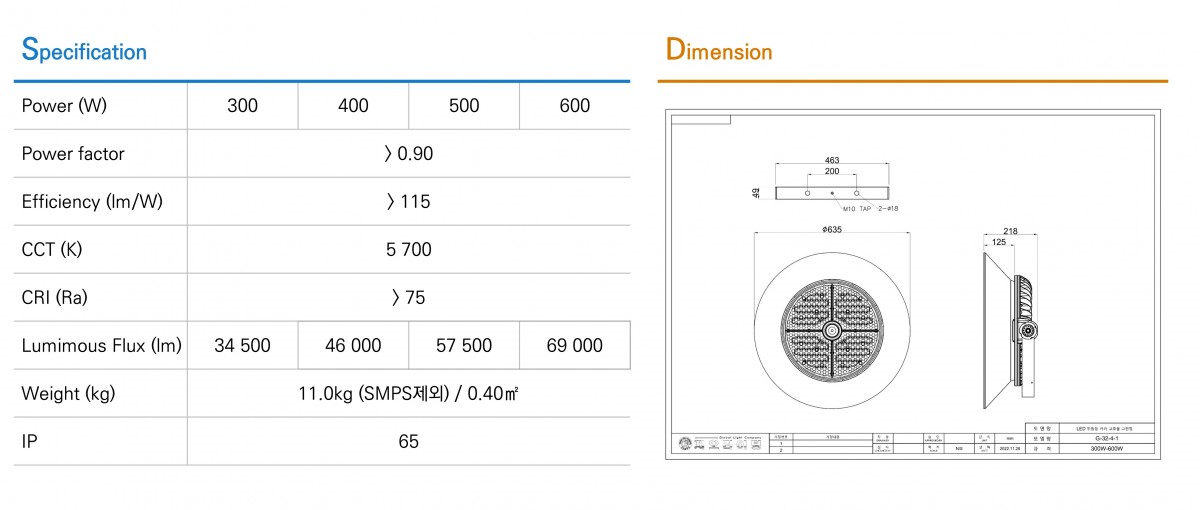This screenshot has width=1200, height=510.
Task: Click the side view fixture drawing
Action: pyautogui.click(x=1011, y=330)
